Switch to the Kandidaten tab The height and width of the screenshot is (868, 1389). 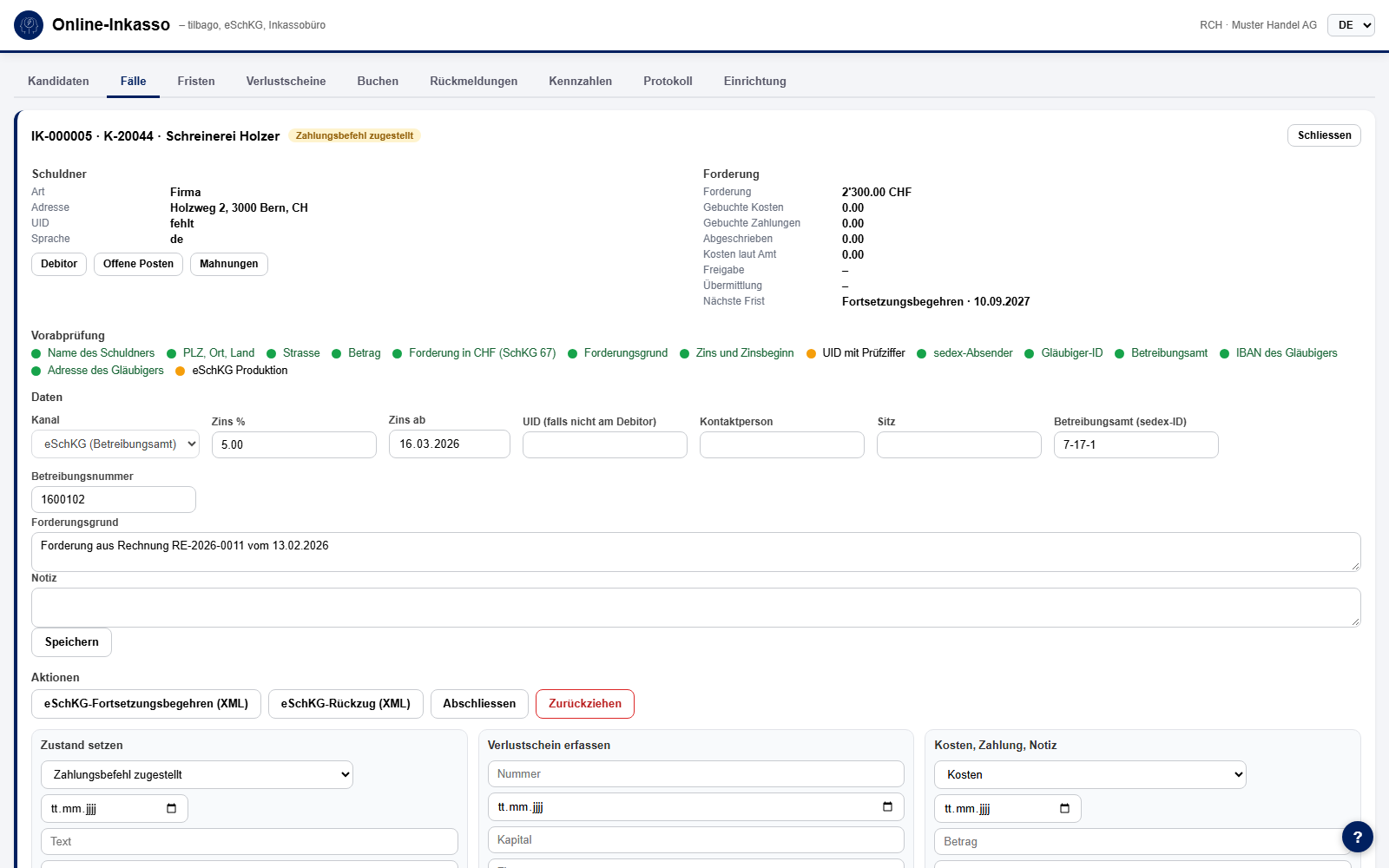click(58, 81)
